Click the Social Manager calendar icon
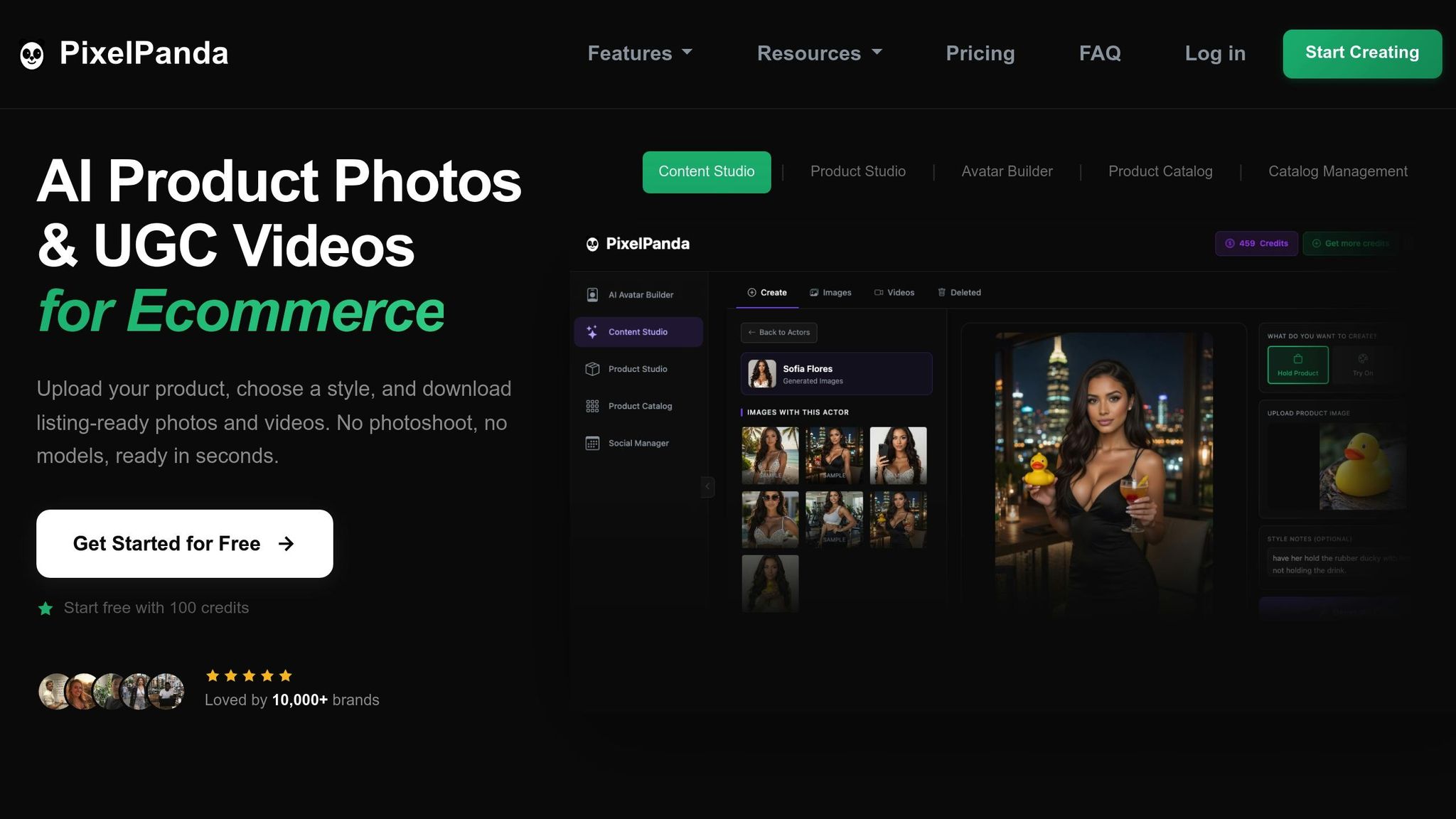 tap(592, 443)
